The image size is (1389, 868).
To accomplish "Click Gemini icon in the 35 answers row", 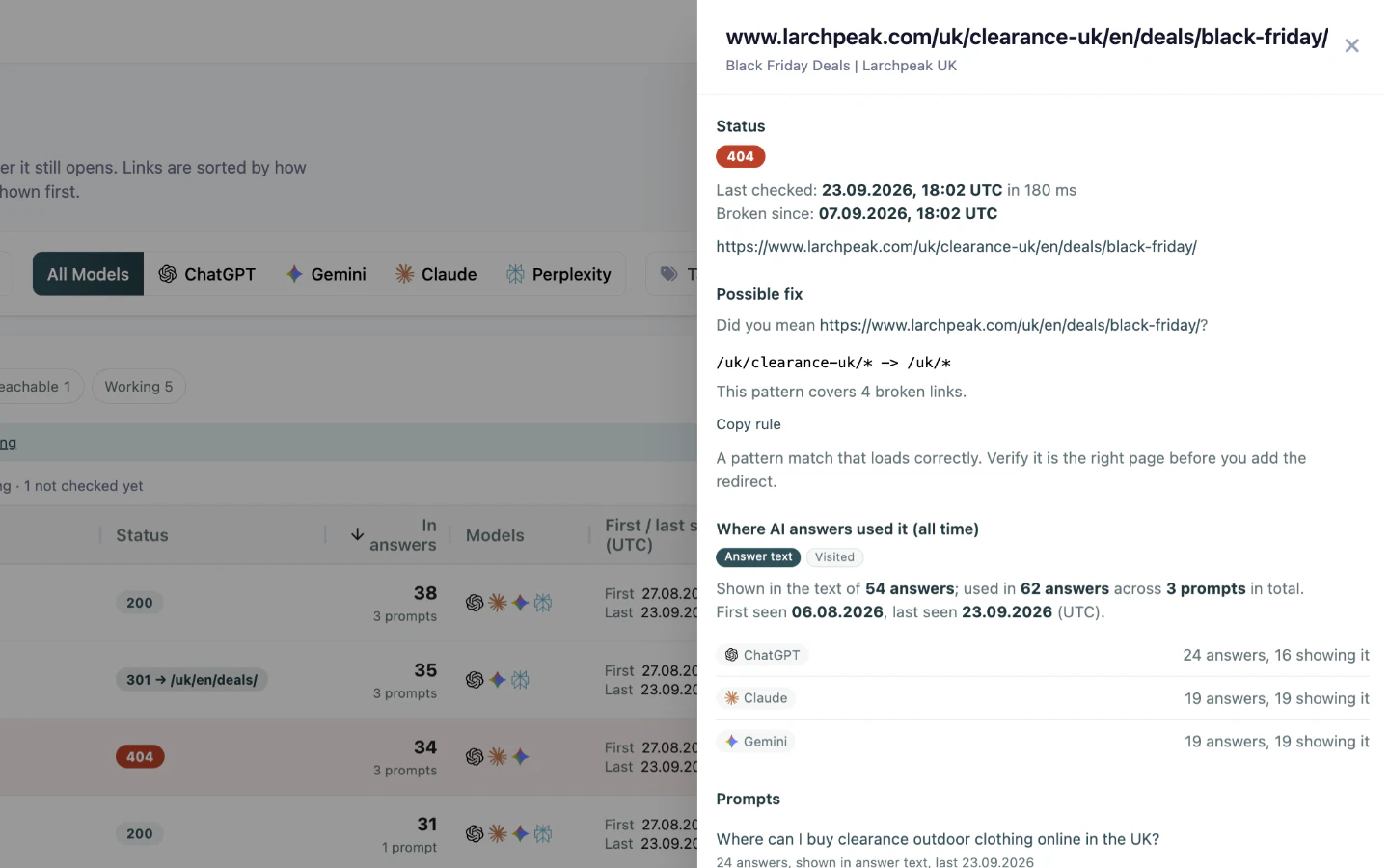I will point(498,680).
